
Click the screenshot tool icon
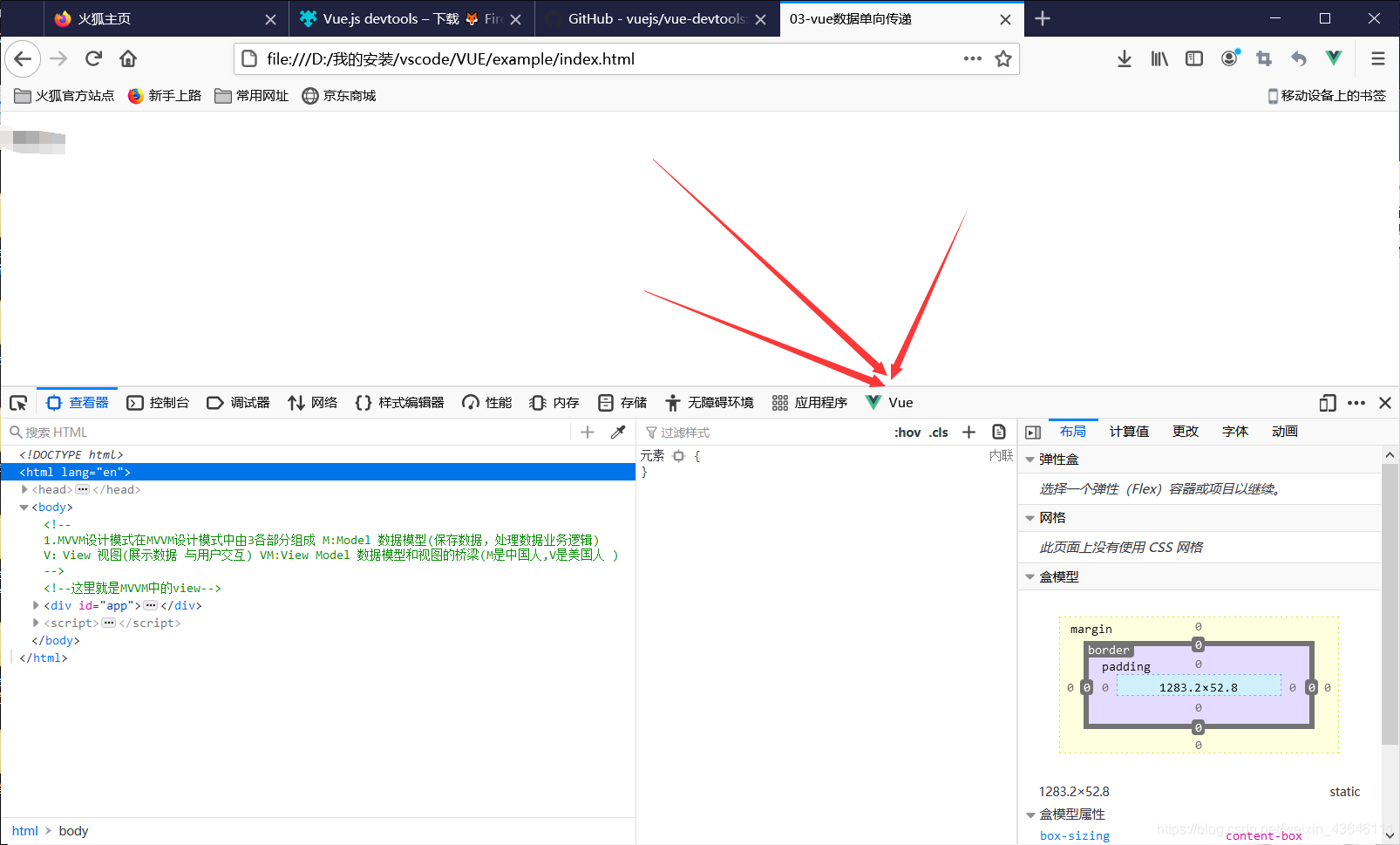(1264, 58)
